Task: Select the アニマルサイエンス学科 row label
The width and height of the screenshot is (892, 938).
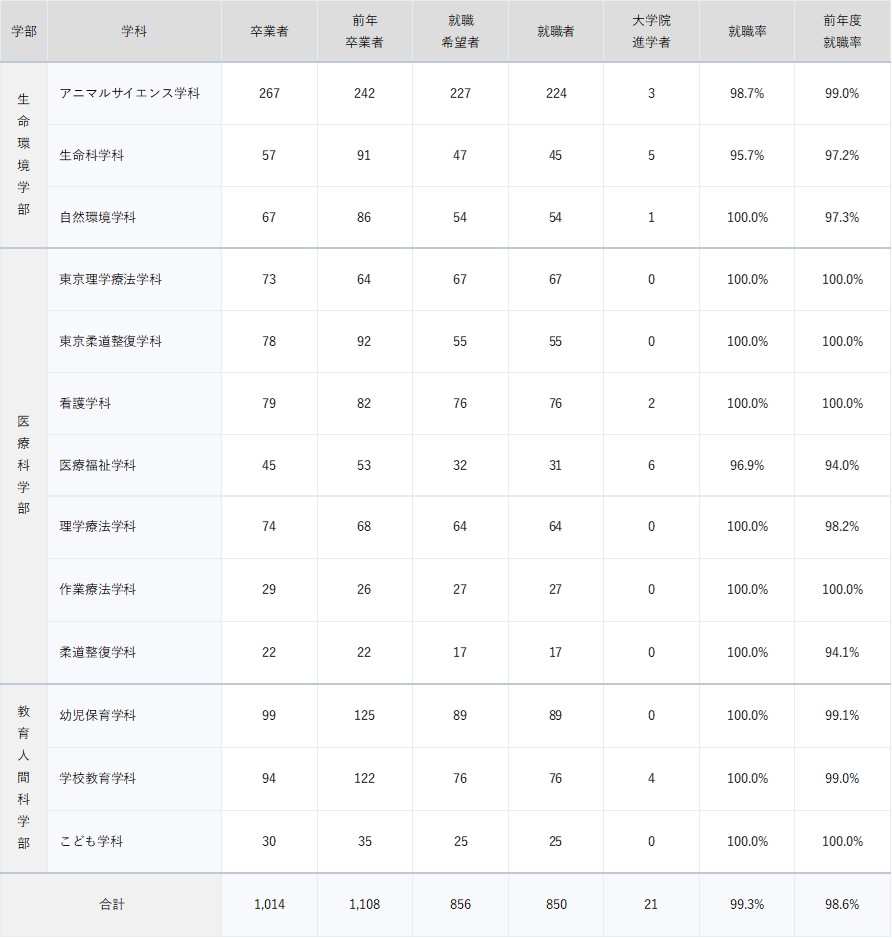Action: (x=129, y=93)
